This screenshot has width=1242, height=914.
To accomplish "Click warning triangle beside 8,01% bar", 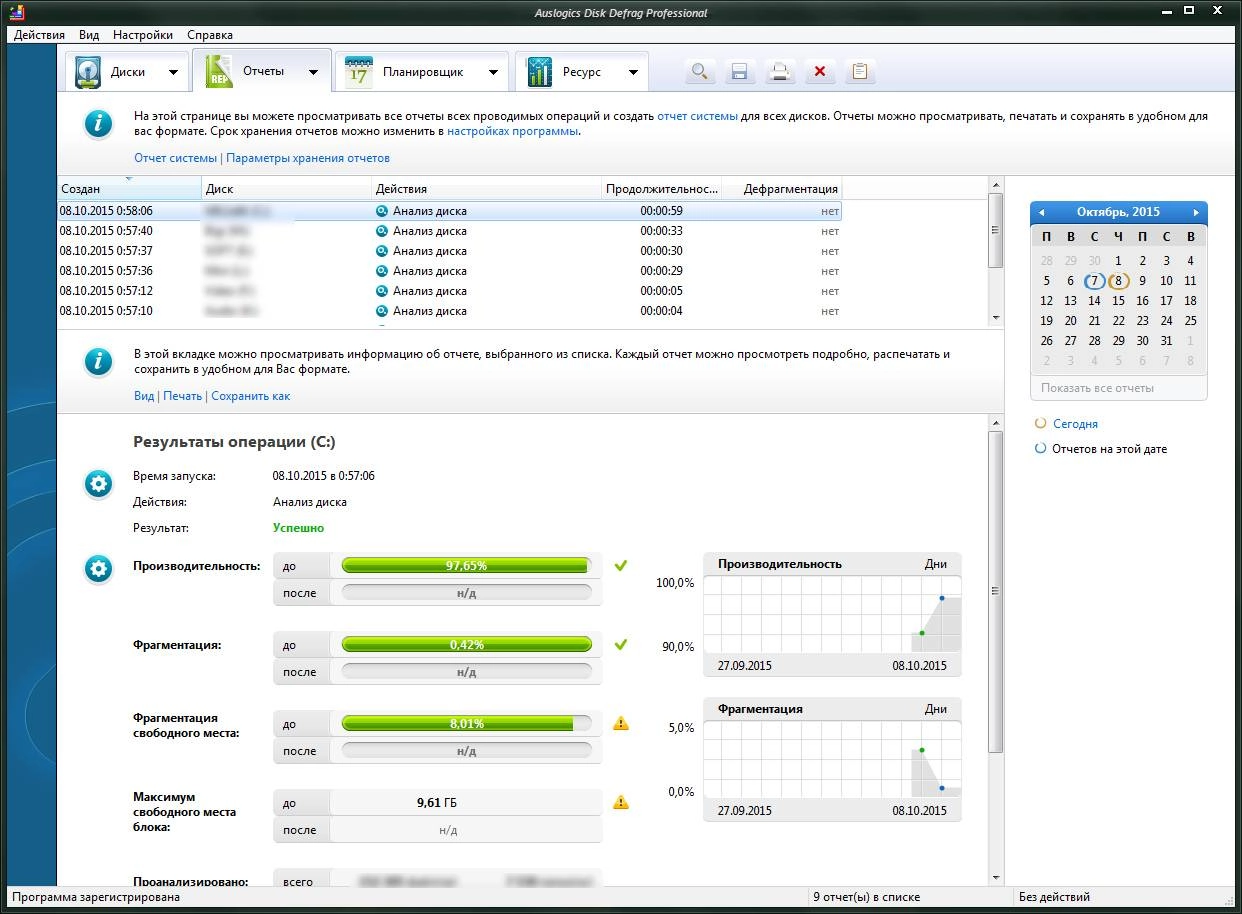I will 621,723.
